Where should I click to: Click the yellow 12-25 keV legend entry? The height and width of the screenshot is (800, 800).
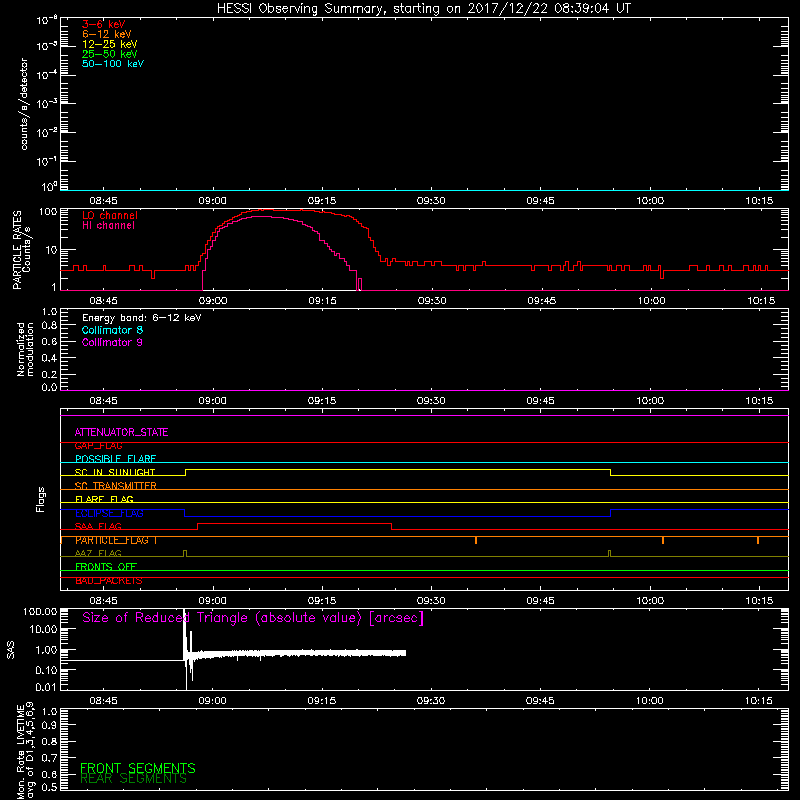tap(110, 44)
